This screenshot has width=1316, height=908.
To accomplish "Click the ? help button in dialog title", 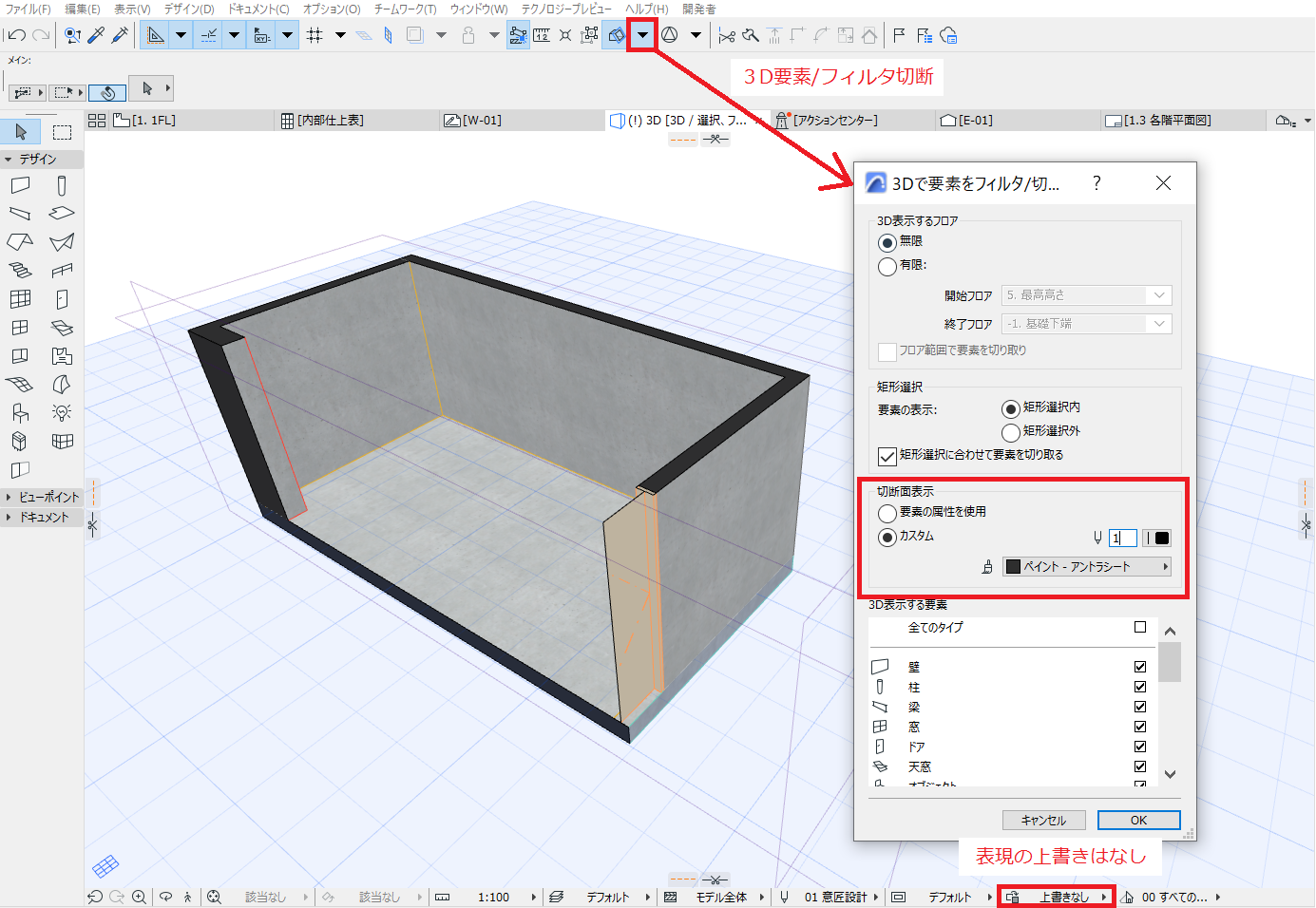I will click(1097, 182).
